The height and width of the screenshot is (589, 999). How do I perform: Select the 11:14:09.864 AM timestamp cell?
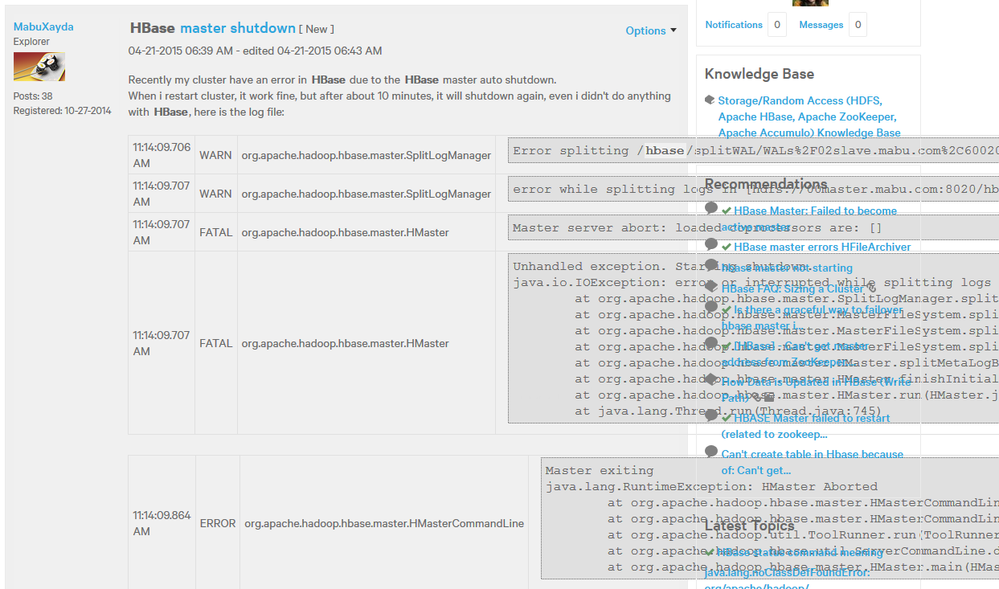(x=161, y=523)
